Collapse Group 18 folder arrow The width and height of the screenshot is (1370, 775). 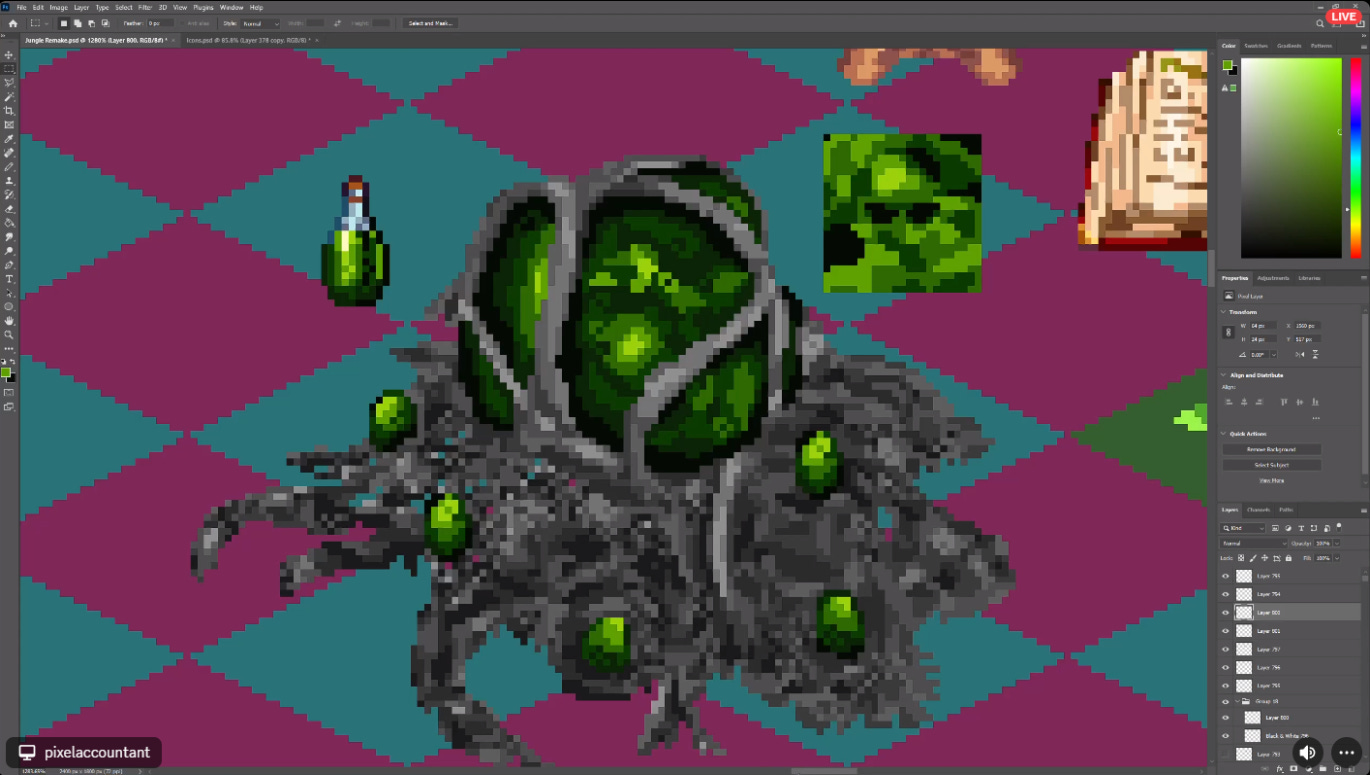1237,701
